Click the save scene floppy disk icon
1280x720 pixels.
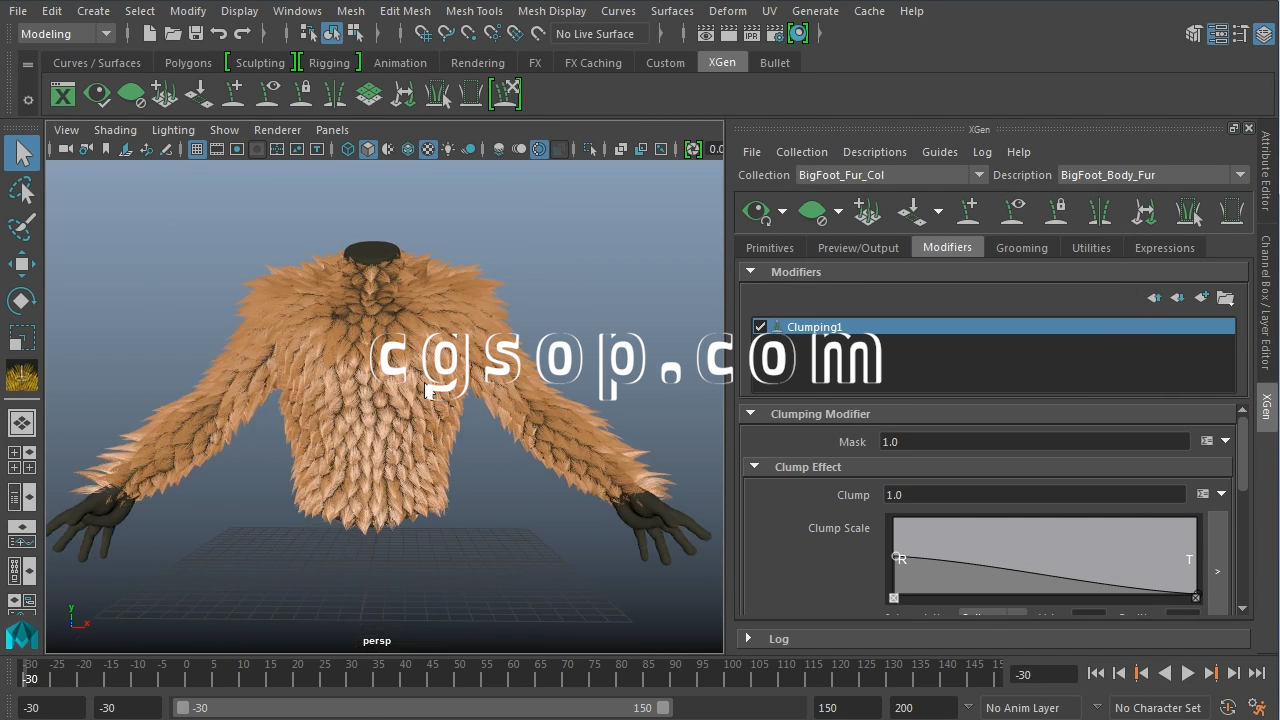[196, 34]
